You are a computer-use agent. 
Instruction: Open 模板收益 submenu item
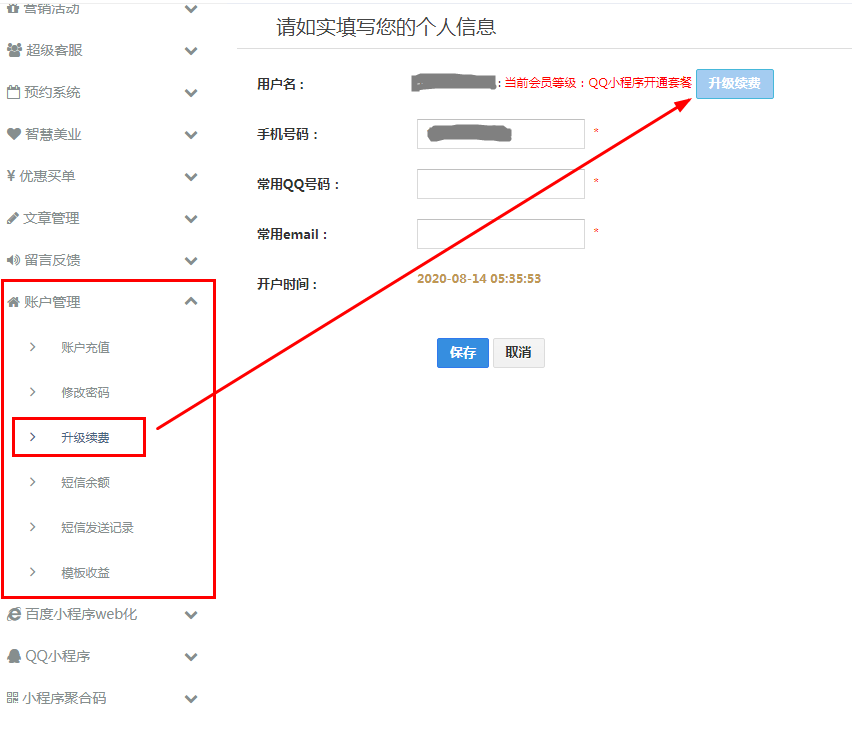tap(85, 573)
